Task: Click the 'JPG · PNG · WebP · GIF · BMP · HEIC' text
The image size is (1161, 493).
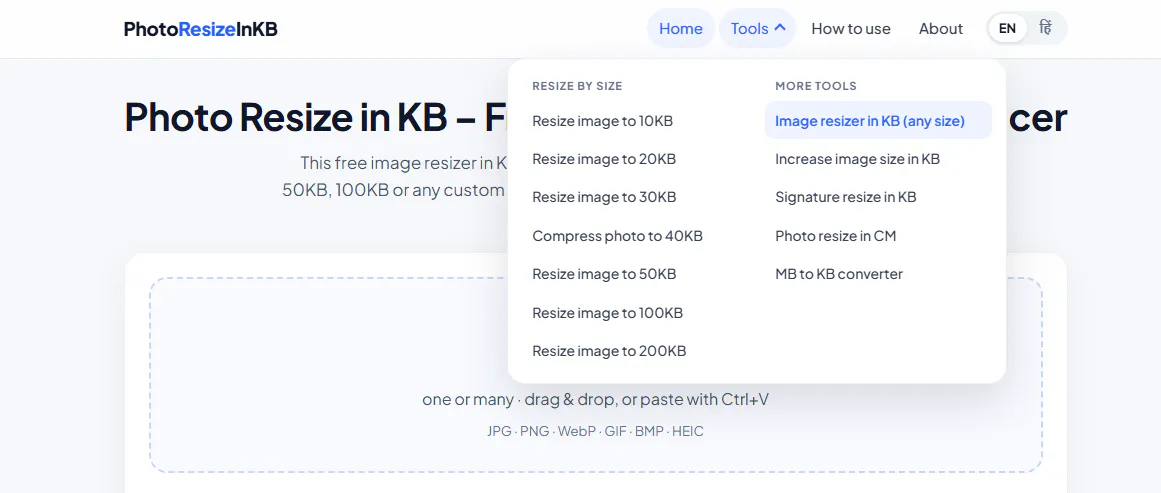Action: (x=595, y=432)
